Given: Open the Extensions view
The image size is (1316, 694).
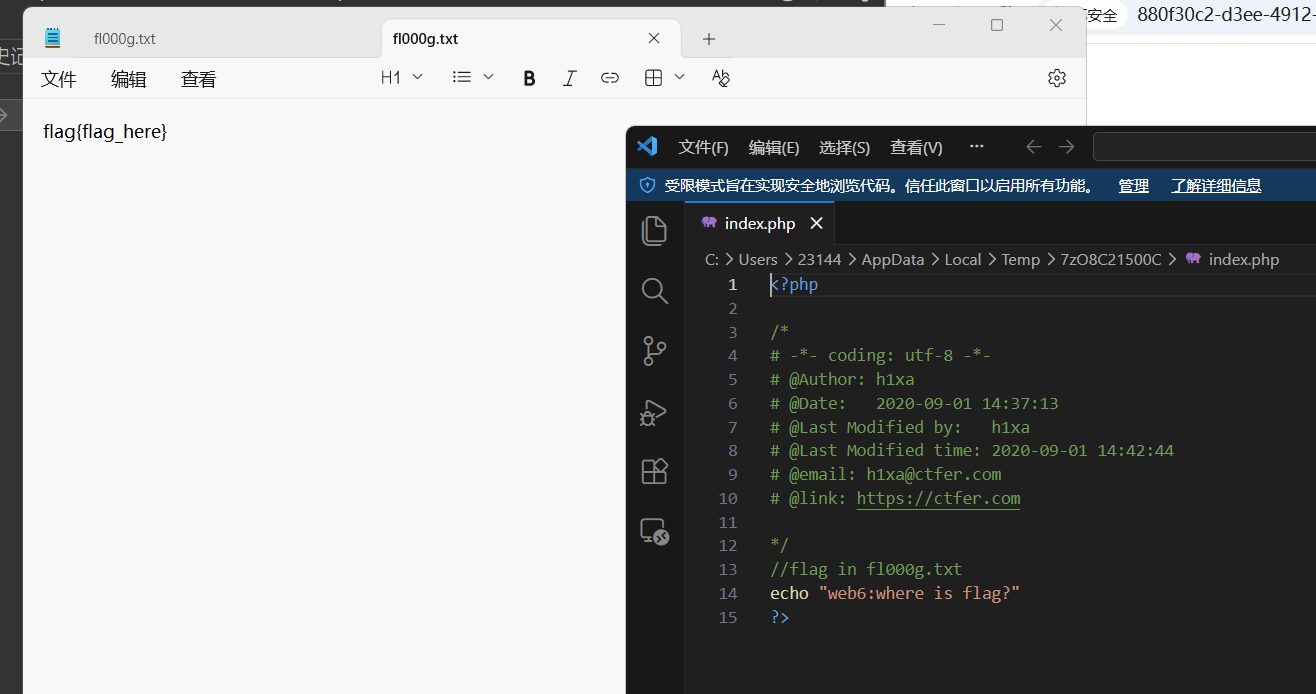Looking at the screenshot, I should 654,471.
